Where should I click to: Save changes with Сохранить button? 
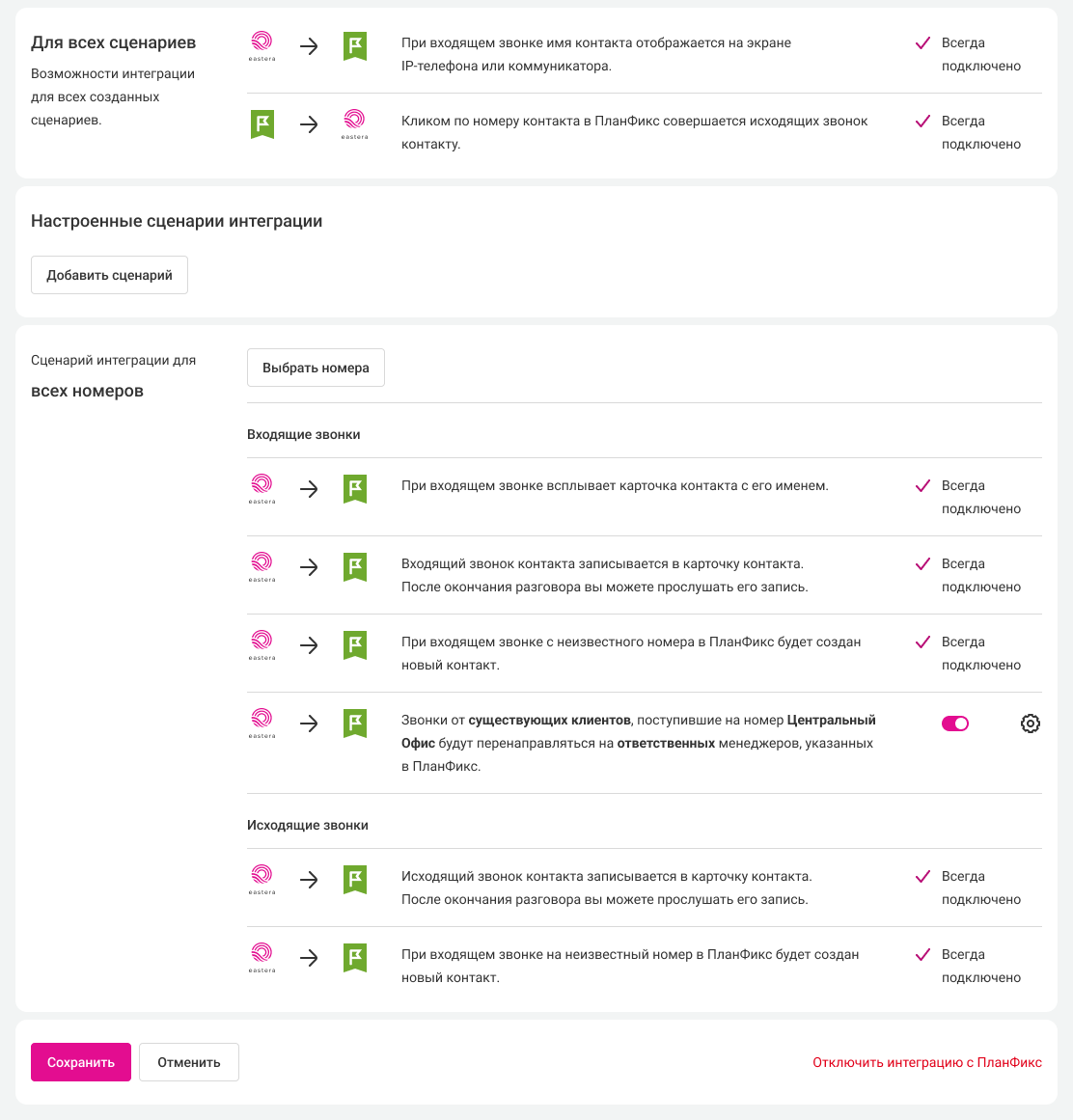pyautogui.click(x=81, y=1062)
